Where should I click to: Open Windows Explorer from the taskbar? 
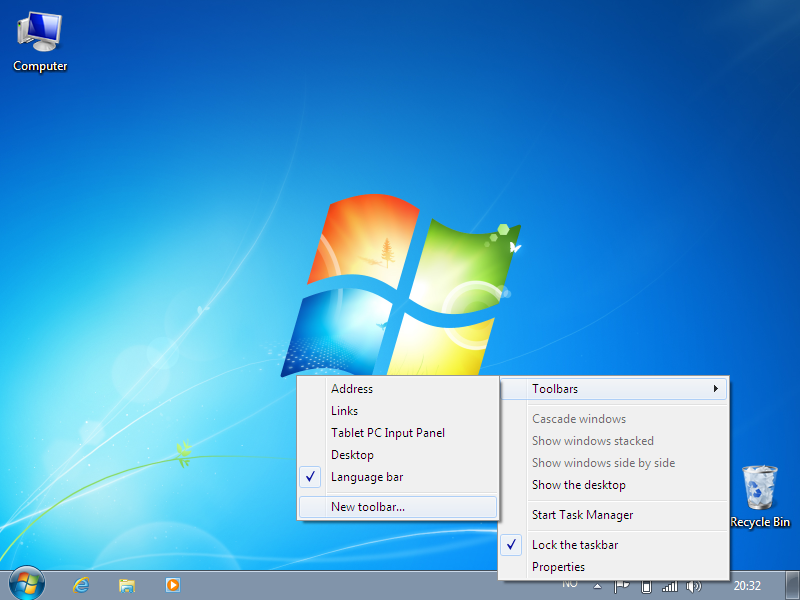point(127,585)
